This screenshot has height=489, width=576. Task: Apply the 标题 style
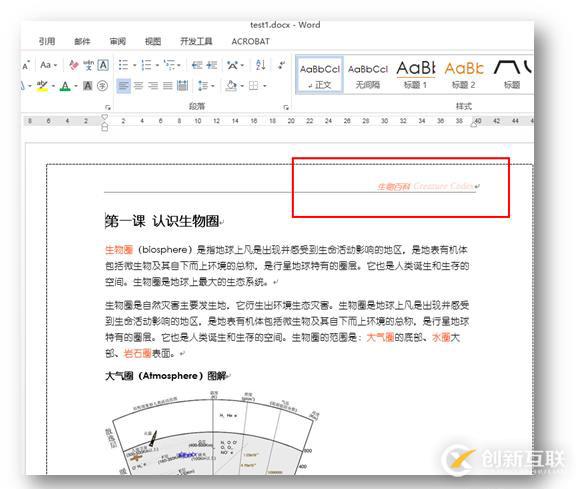[x=512, y=75]
